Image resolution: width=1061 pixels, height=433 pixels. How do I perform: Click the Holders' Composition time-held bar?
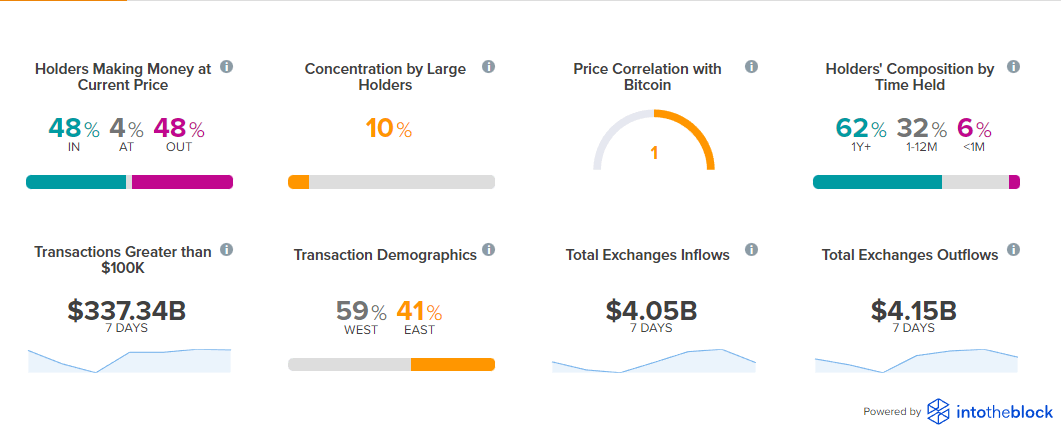coord(916,182)
